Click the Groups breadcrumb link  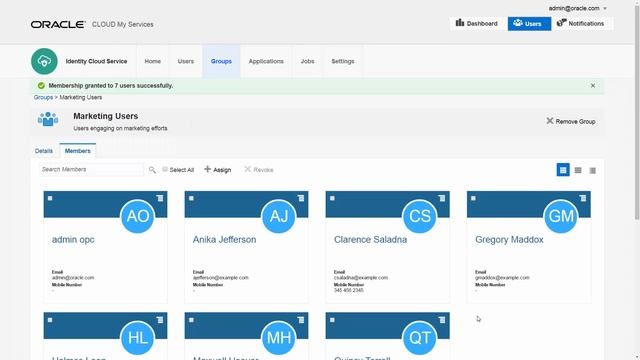pos(43,97)
